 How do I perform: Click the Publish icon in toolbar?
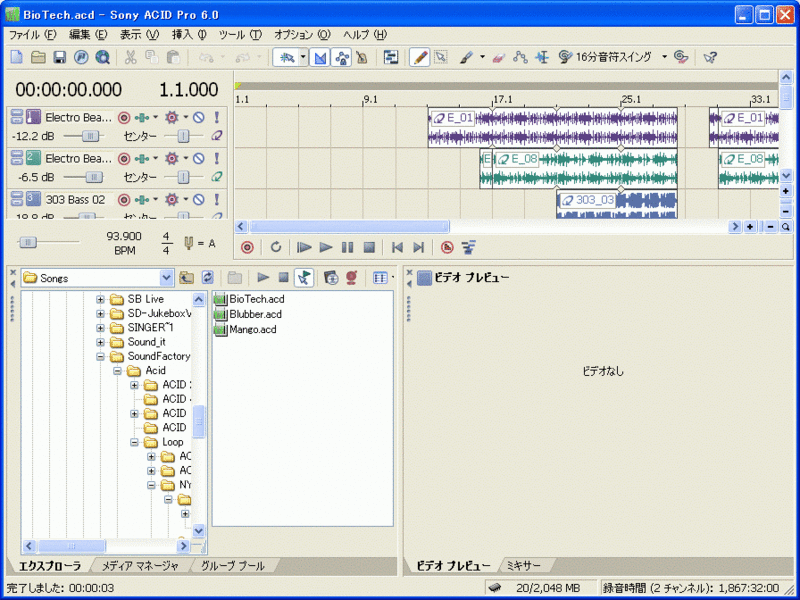pos(81,57)
